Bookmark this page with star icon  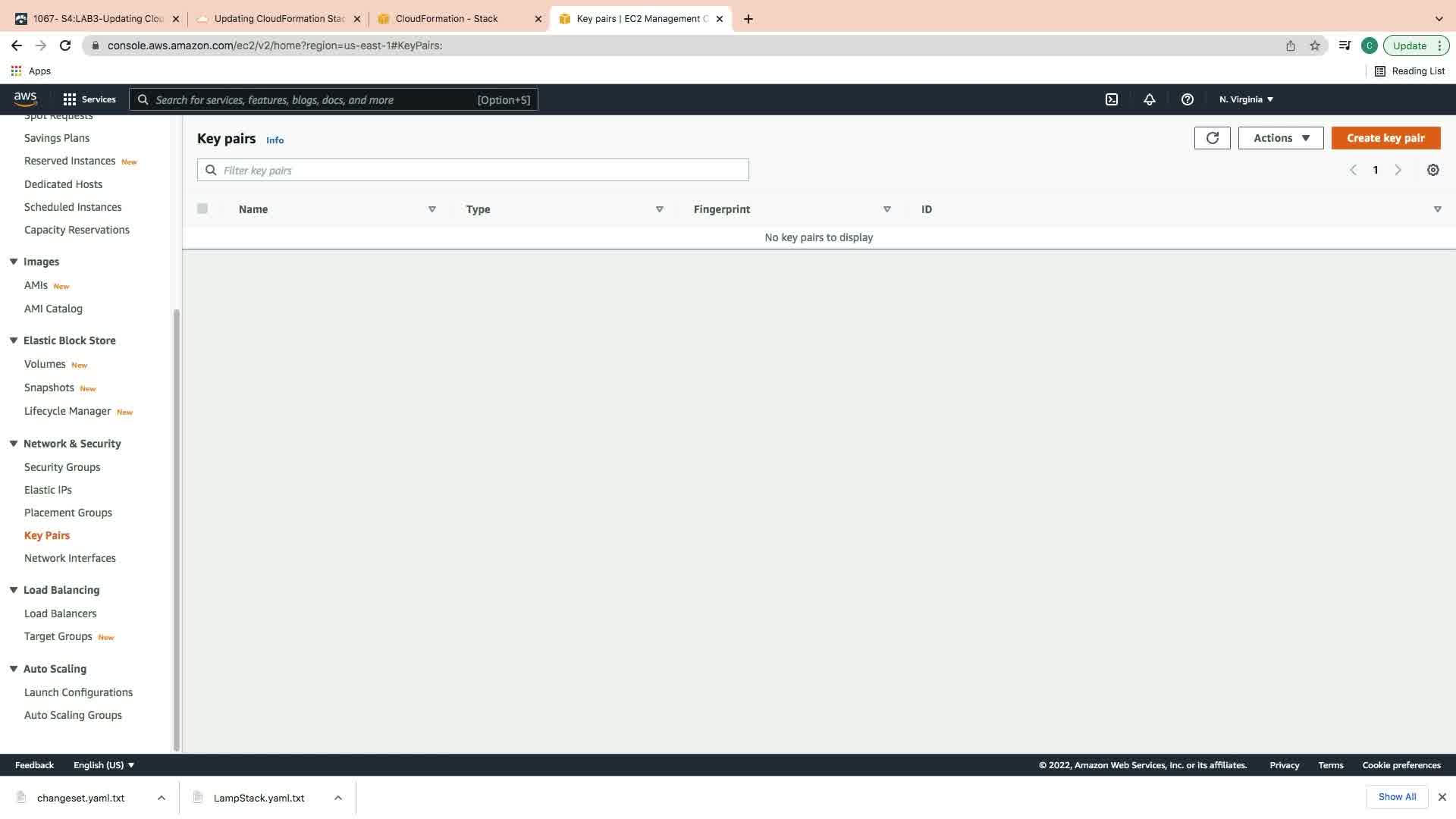click(1315, 45)
